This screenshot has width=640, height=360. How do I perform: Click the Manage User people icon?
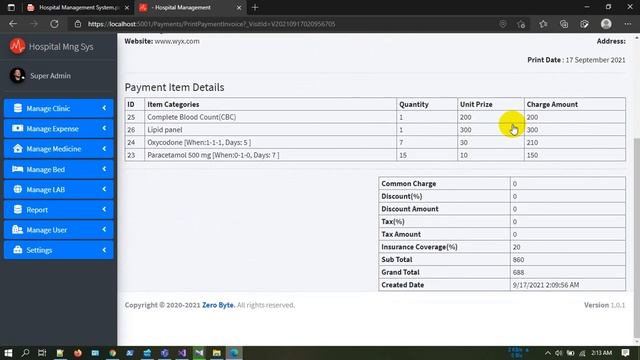18,229
